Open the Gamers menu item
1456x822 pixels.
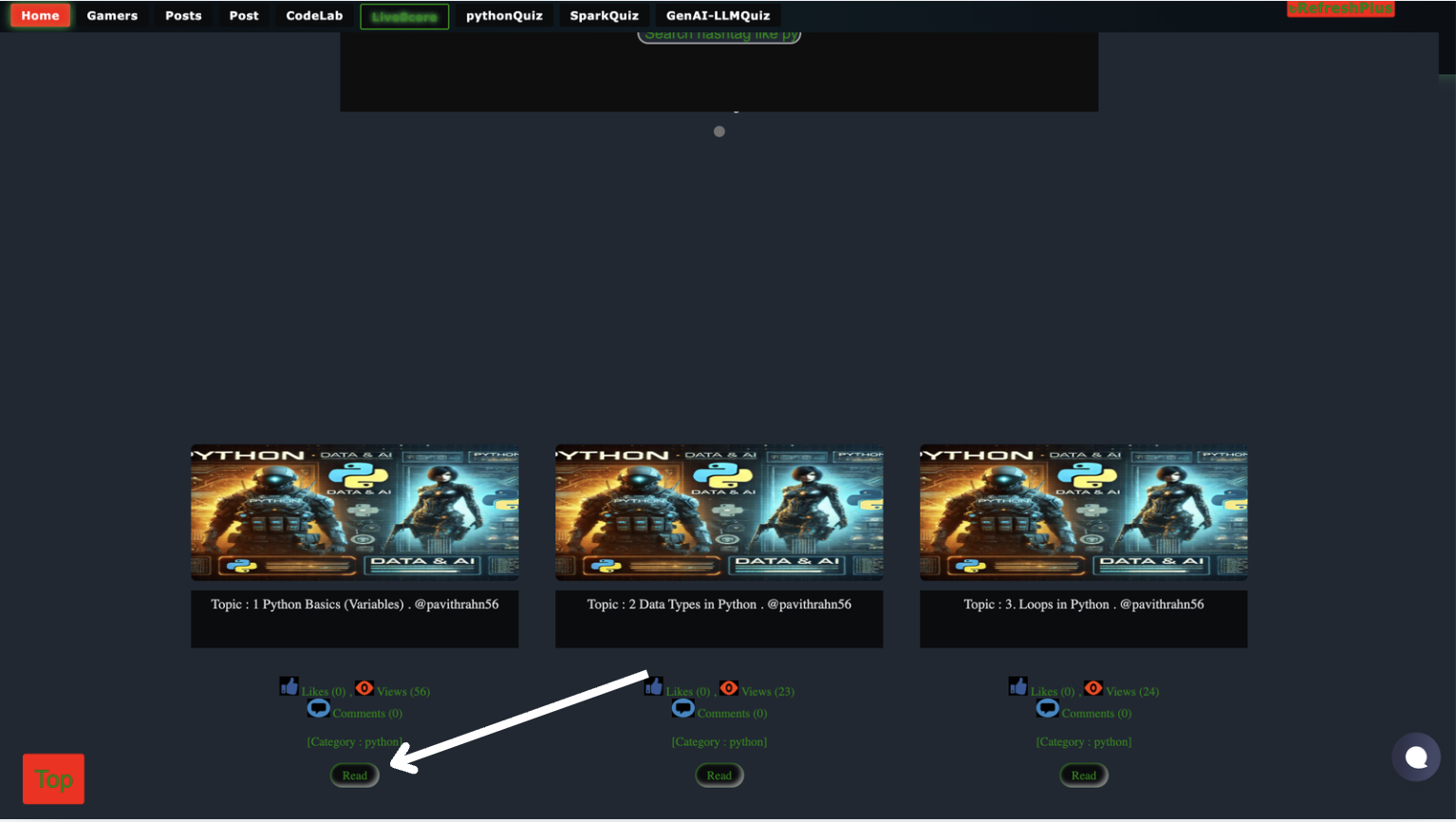point(112,16)
